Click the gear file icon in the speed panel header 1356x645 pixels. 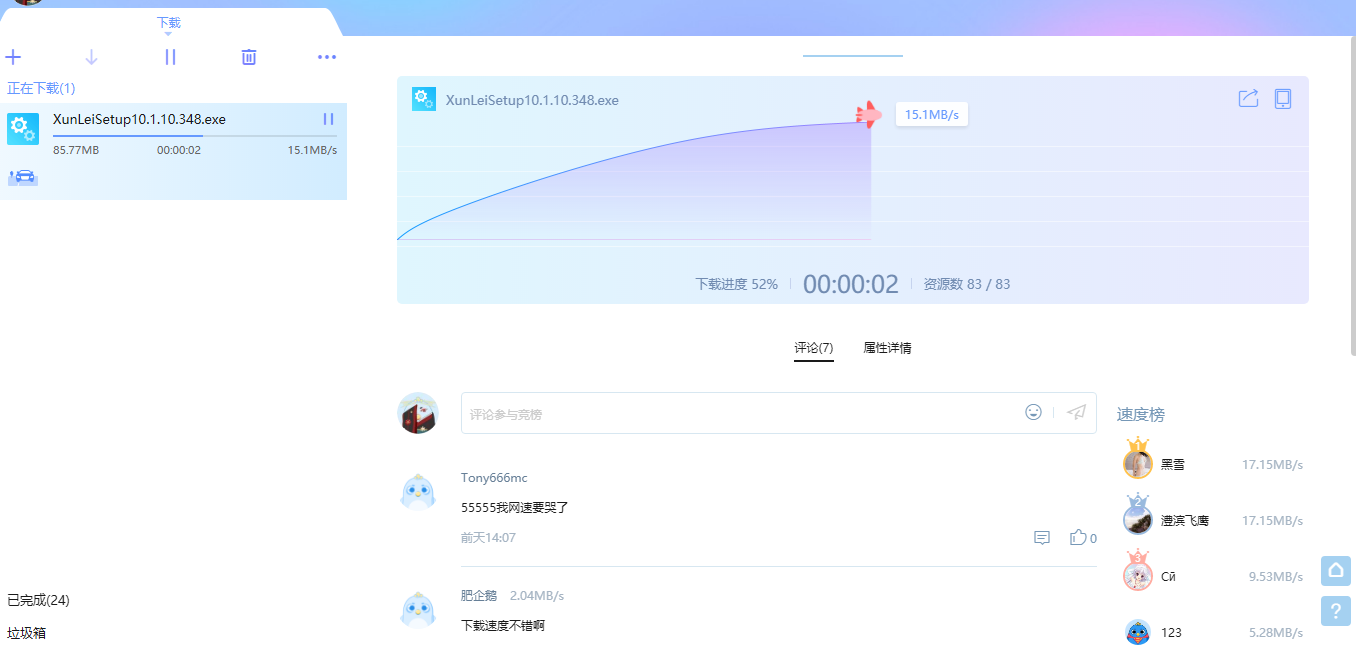(x=423, y=99)
